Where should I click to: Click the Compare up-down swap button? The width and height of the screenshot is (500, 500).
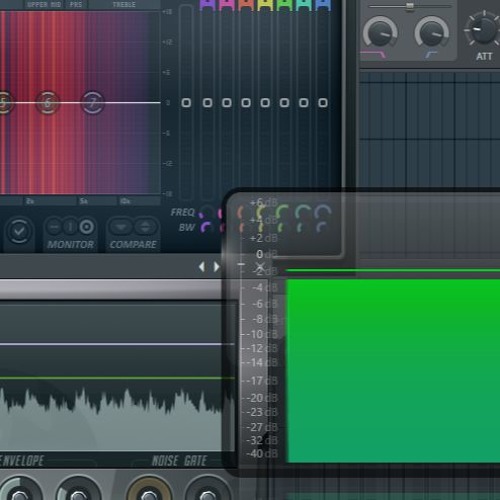point(145,227)
